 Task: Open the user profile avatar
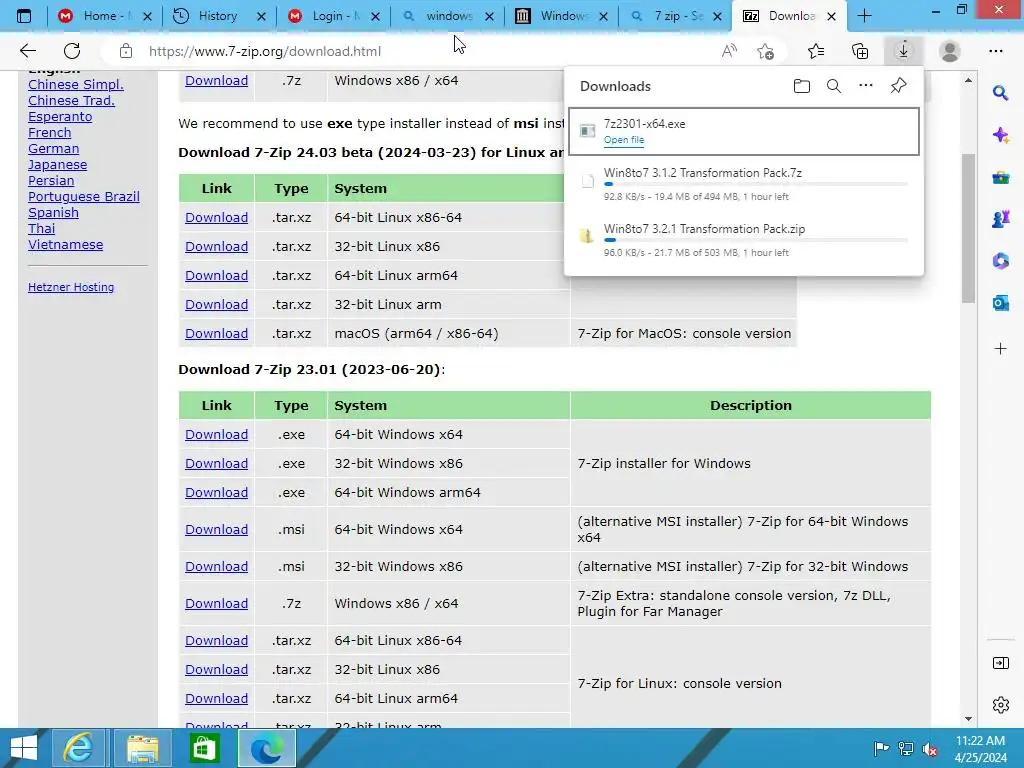950,51
